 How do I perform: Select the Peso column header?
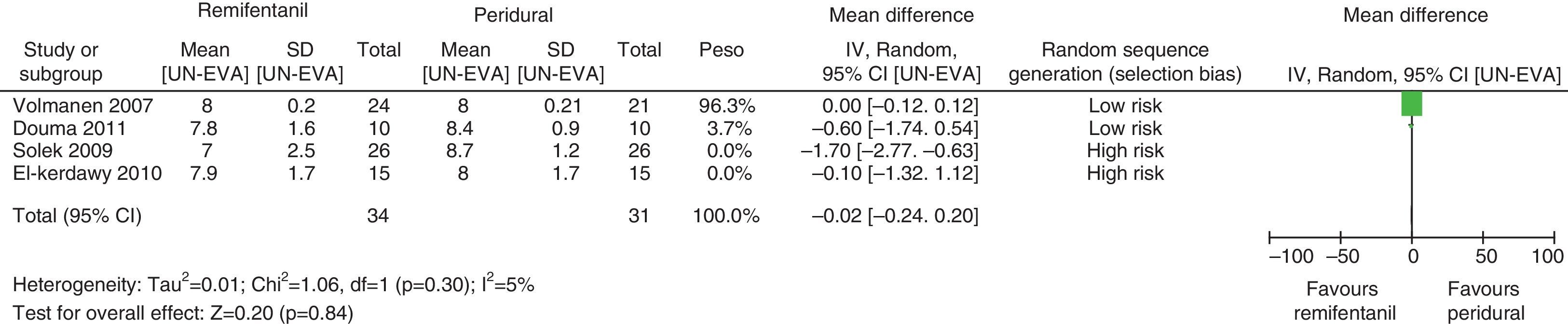(x=722, y=50)
